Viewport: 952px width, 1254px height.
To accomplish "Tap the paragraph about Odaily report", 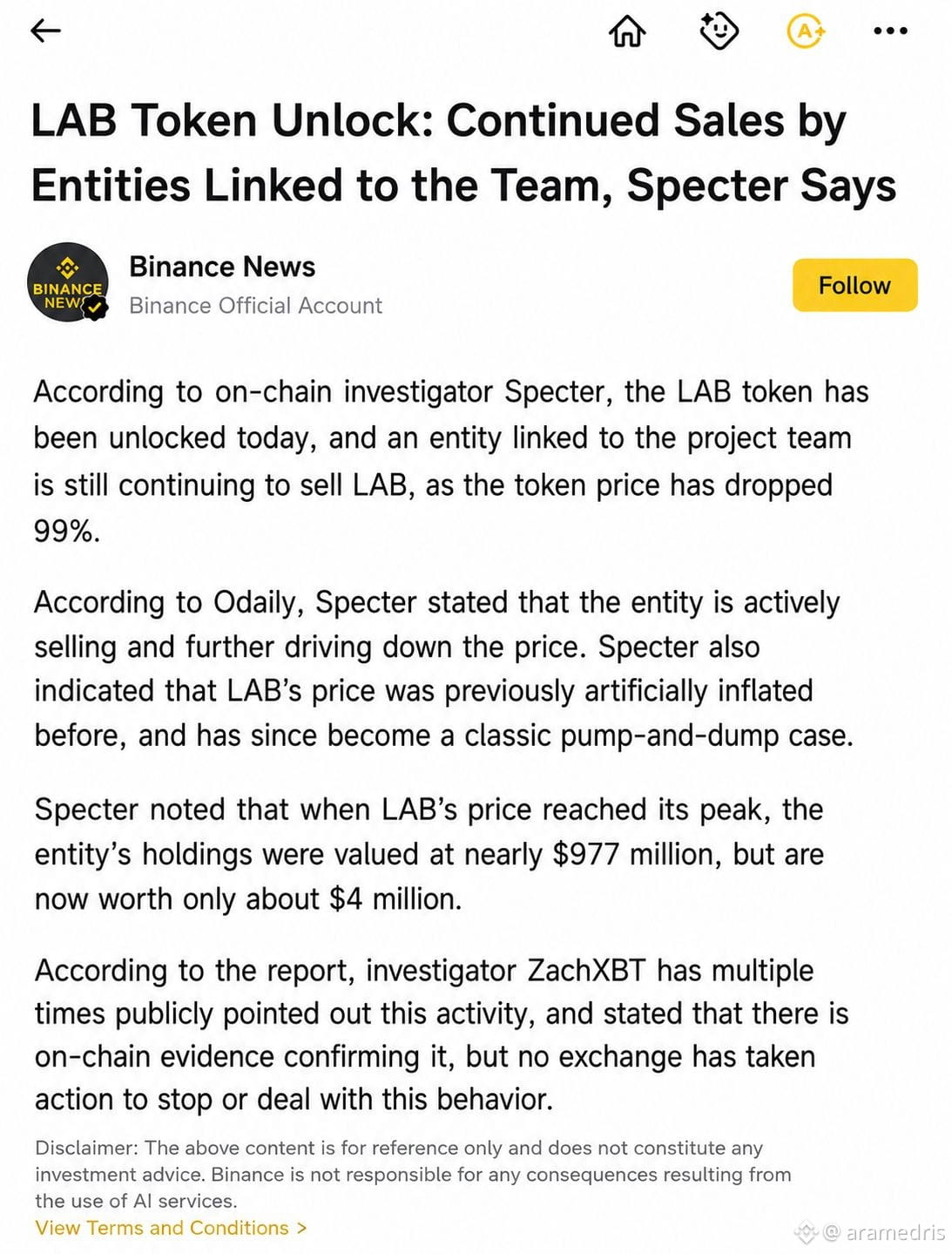I will 443,668.
